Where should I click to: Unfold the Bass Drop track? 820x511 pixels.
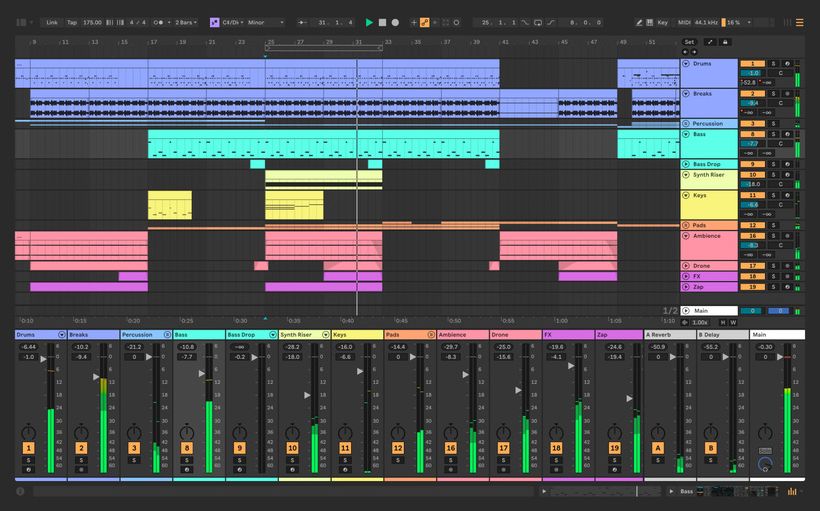pos(686,164)
